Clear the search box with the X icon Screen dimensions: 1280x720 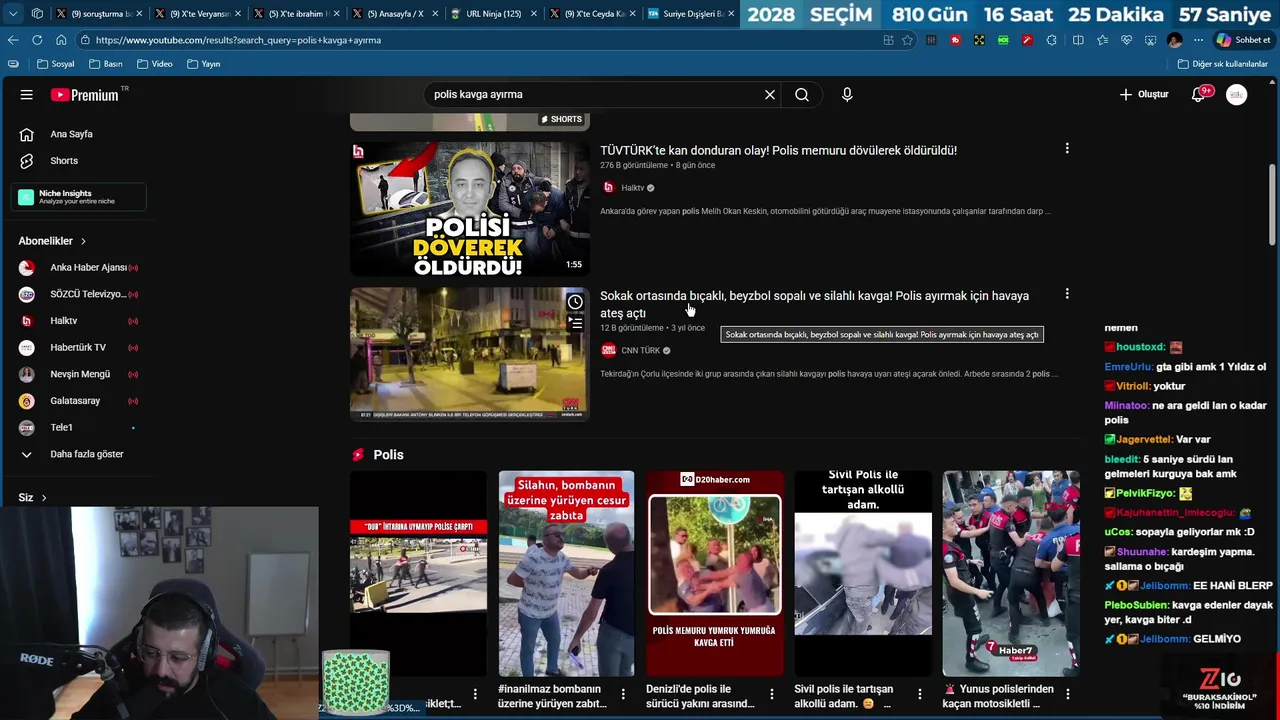[x=770, y=95]
